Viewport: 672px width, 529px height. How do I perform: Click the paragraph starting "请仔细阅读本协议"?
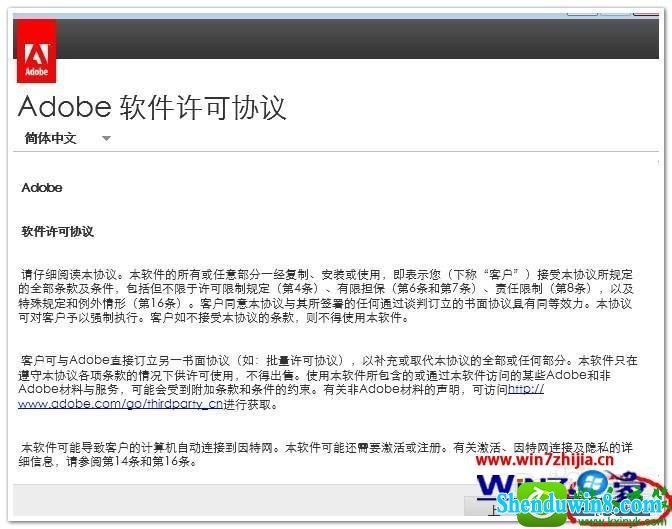(x=327, y=296)
